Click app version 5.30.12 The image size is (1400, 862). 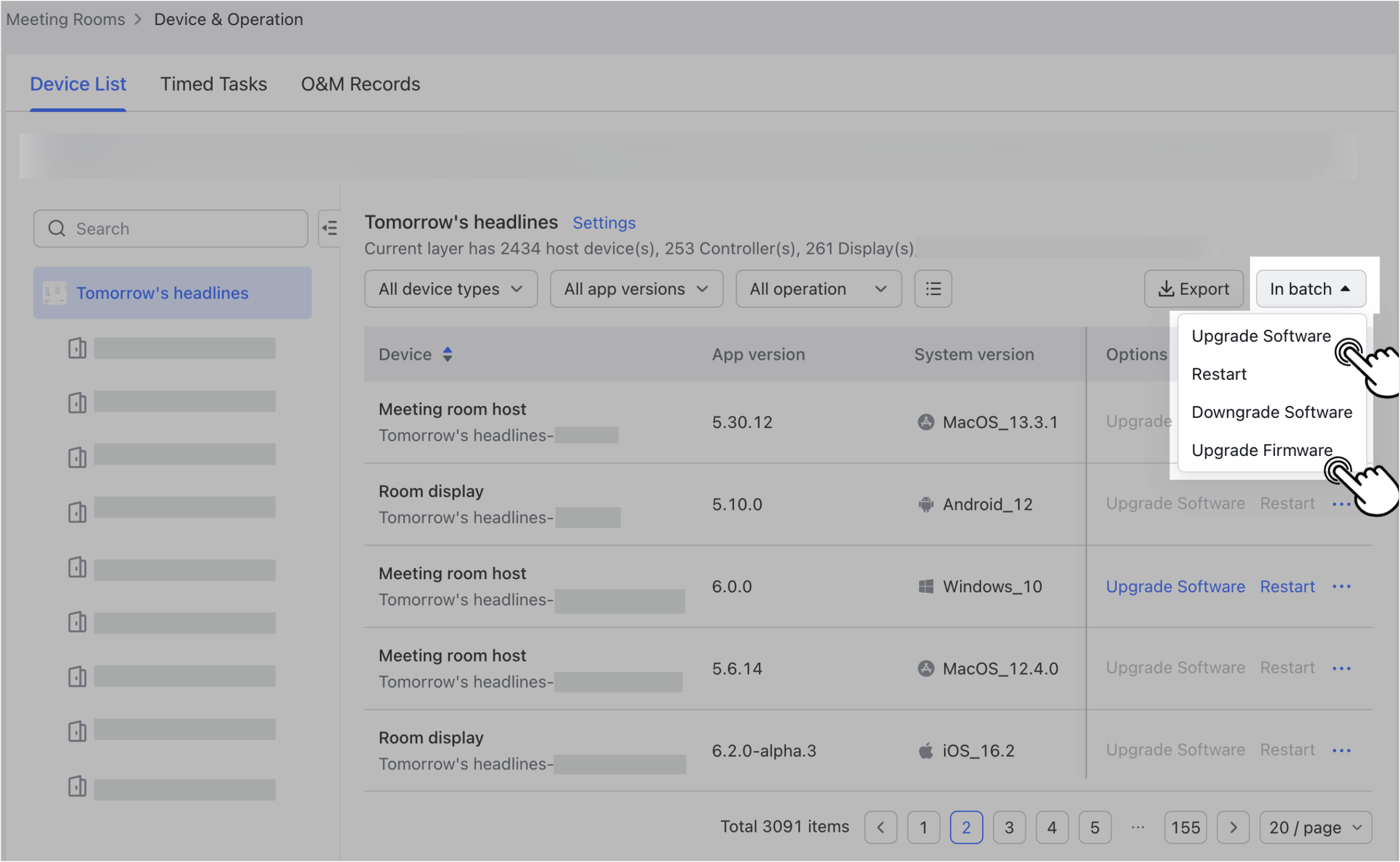(x=742, y=422)
